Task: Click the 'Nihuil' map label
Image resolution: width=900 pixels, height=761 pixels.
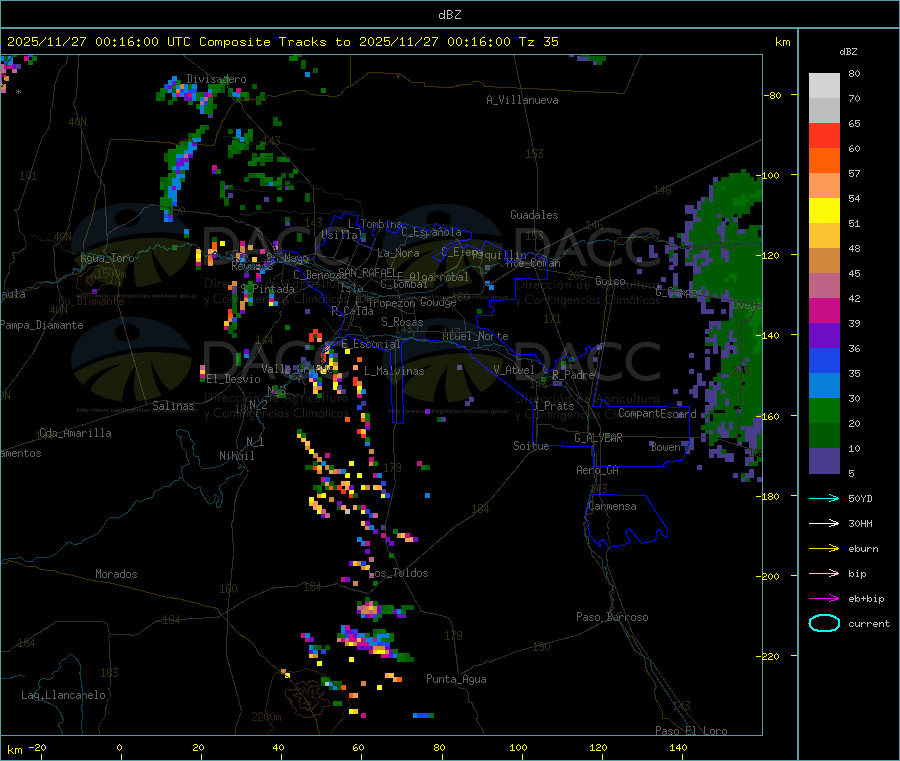Action: pyautogui.click(x=236, y=456)
